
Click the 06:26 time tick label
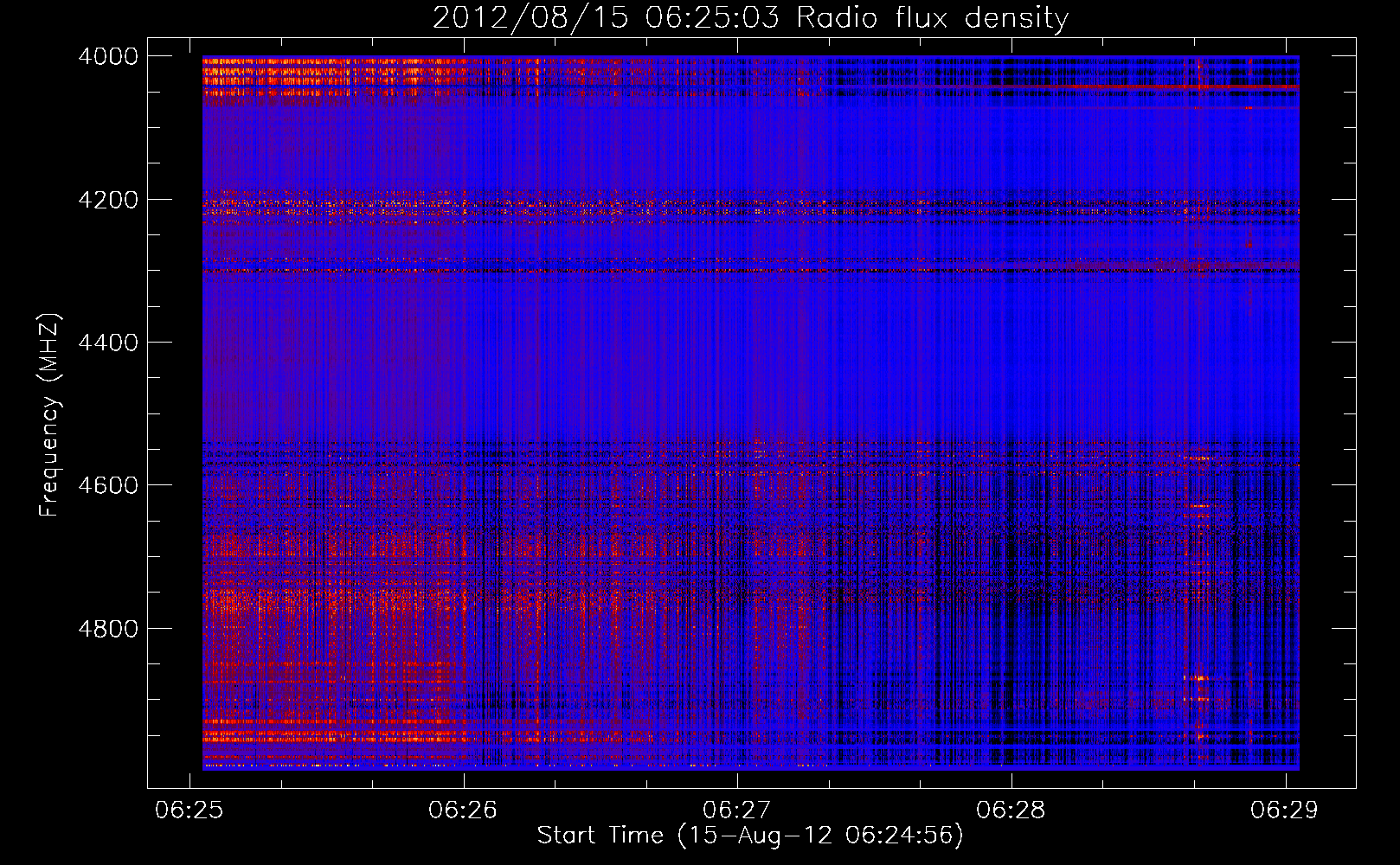pyautogui.click(x=464, y=810)
